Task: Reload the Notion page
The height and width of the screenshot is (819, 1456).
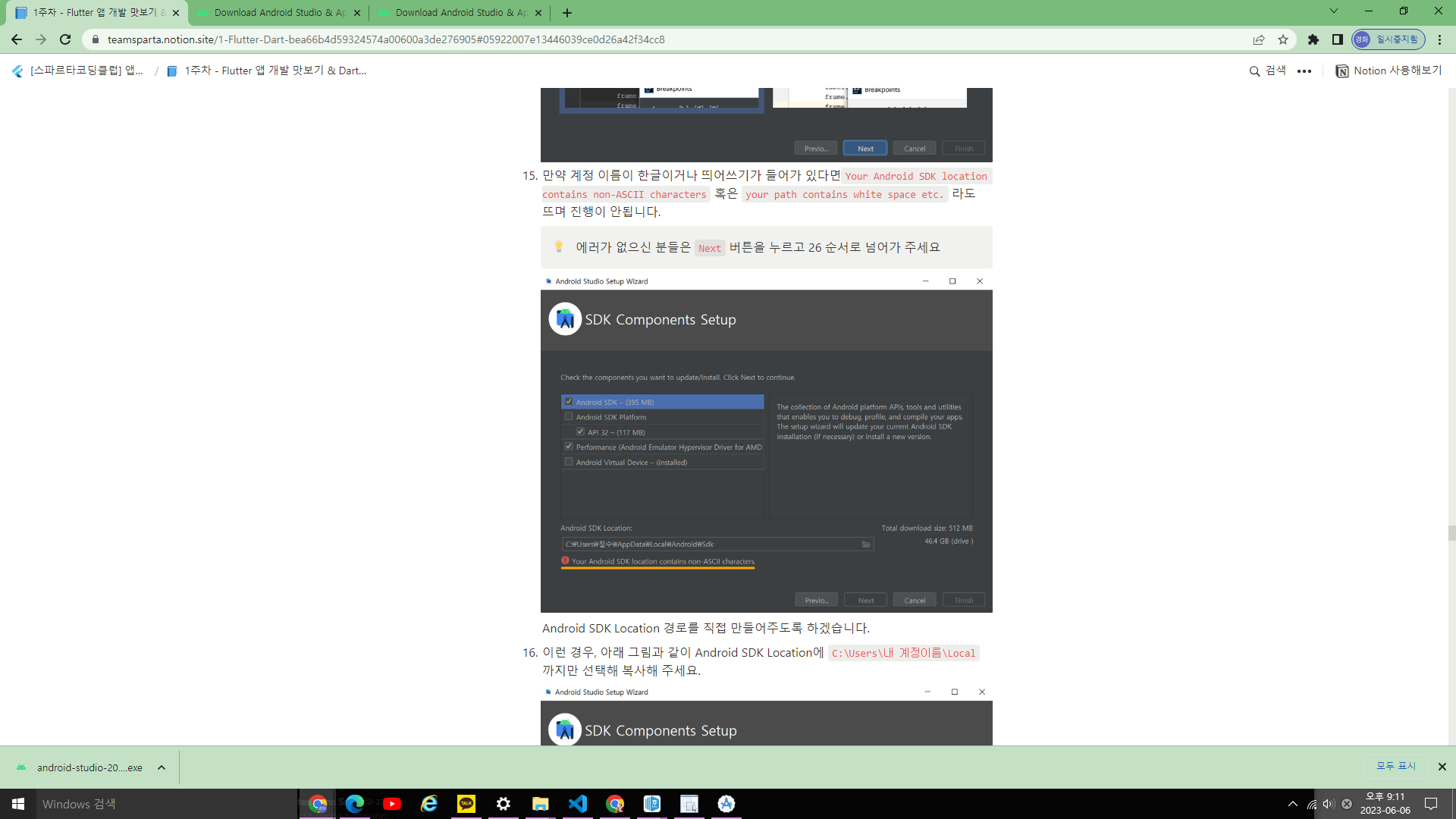Action: [x=65, y=39]
